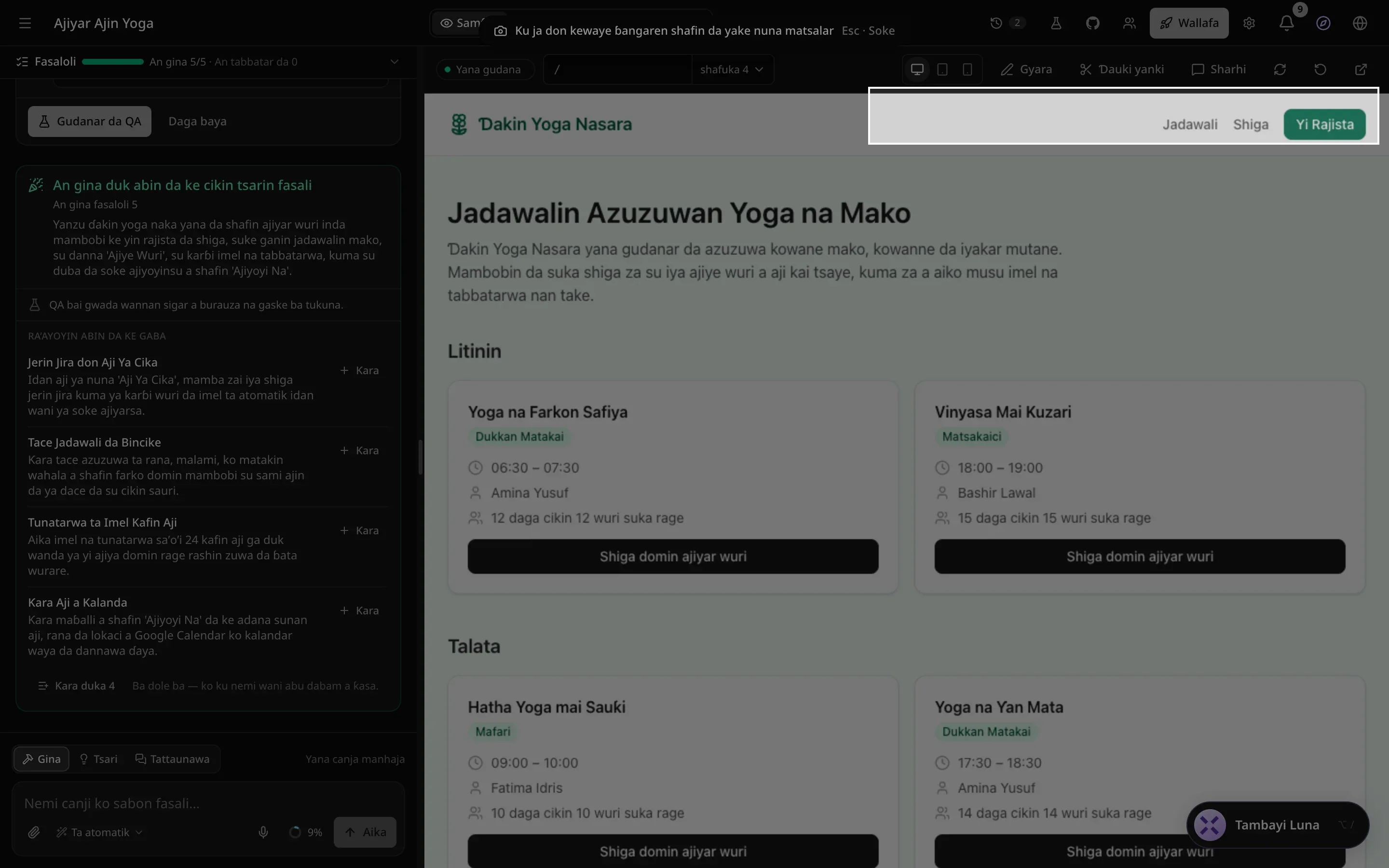Screen dimensions: 1389x868
Task: Open the version history icon
Action: [x=996, y=23]
